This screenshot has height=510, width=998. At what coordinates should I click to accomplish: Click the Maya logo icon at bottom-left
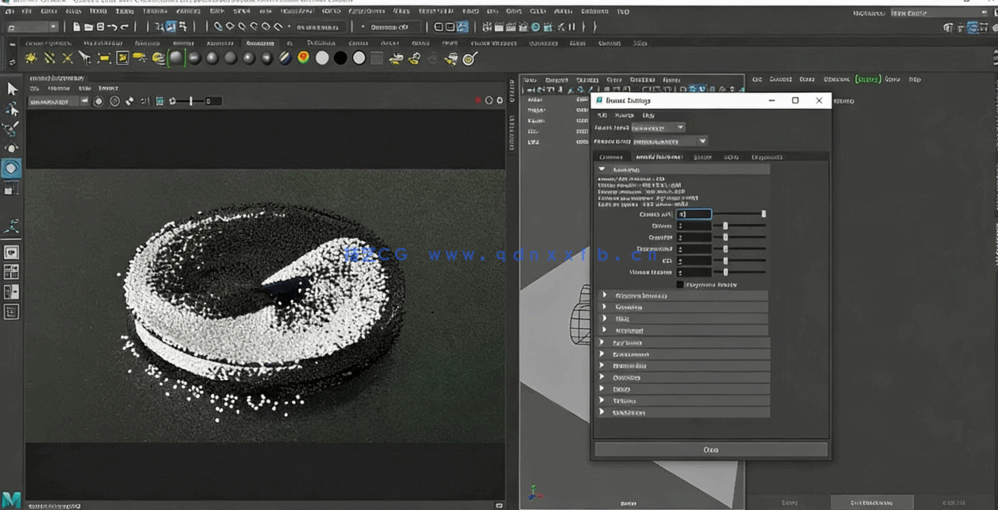(12, 498)
